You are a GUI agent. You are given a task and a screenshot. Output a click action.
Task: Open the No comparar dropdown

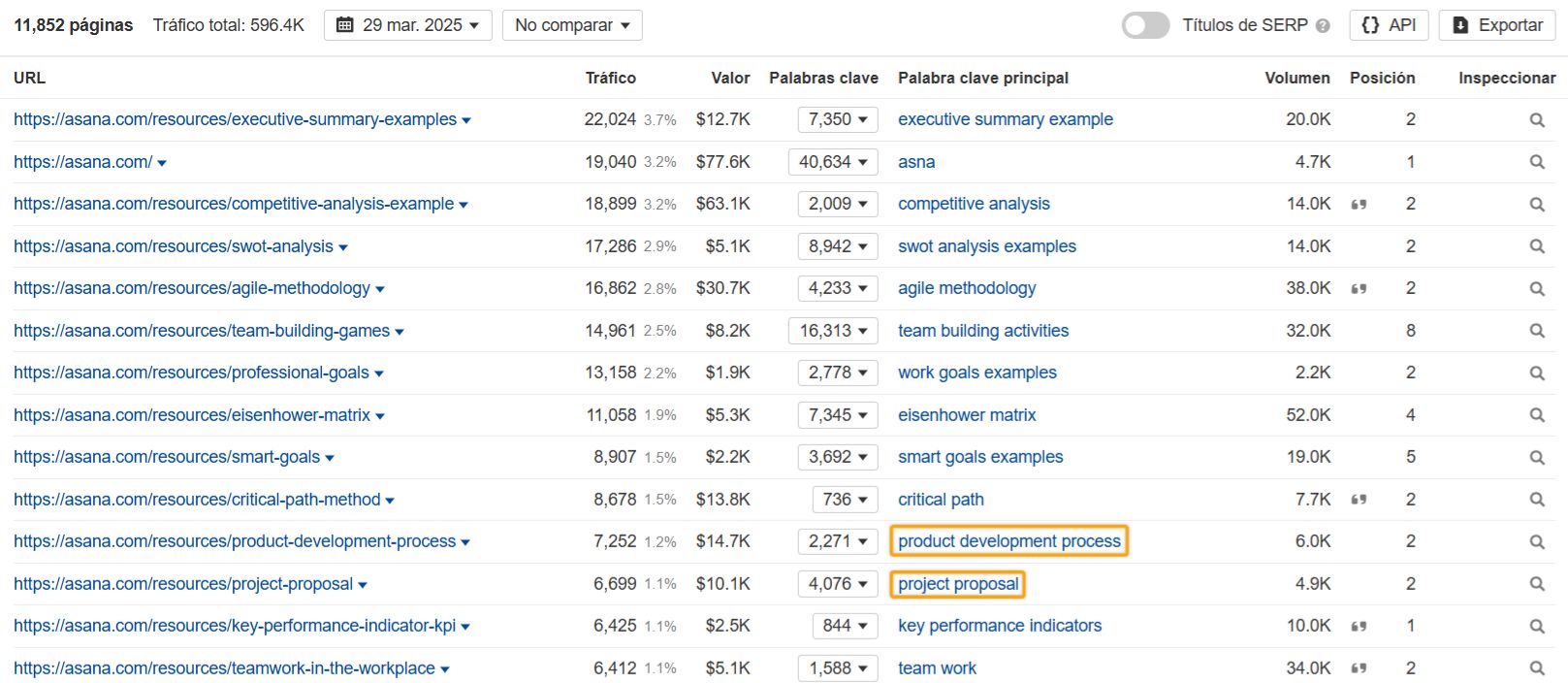[572, 25]
